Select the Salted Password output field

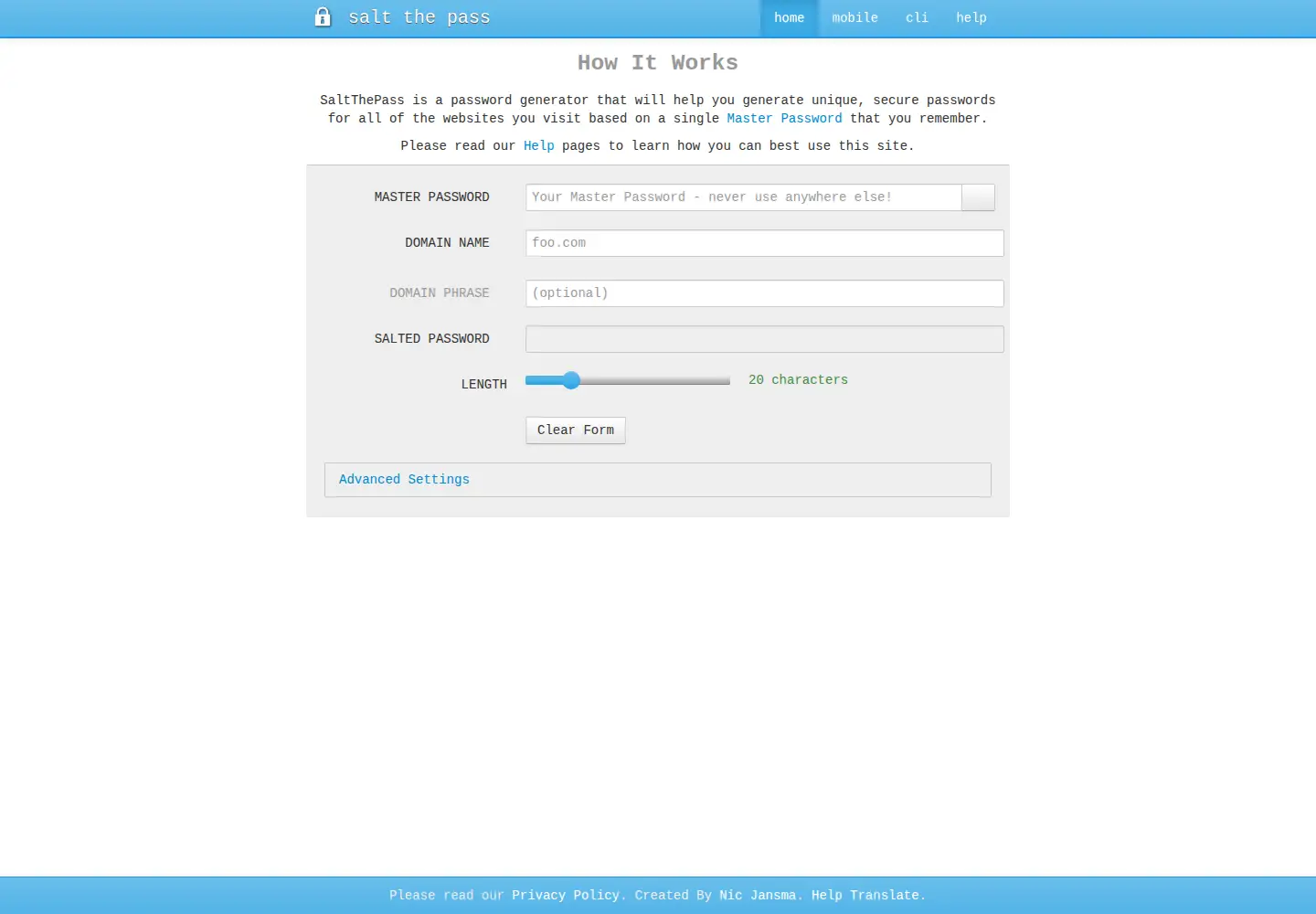pyautogui.click(x=765, y=339)
